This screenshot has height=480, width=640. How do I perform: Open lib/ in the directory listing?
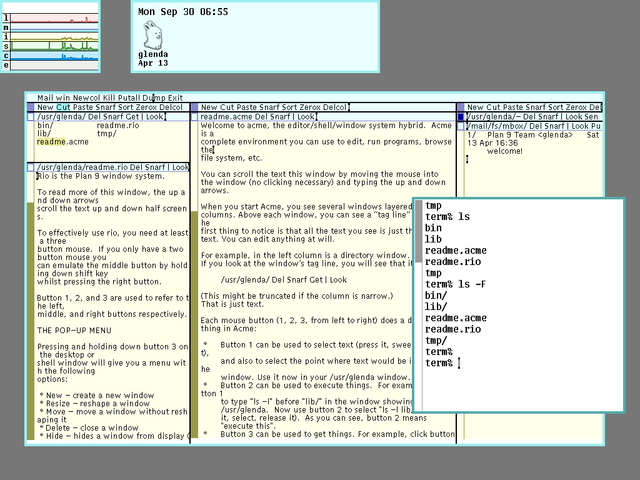(x=44, y=133)
